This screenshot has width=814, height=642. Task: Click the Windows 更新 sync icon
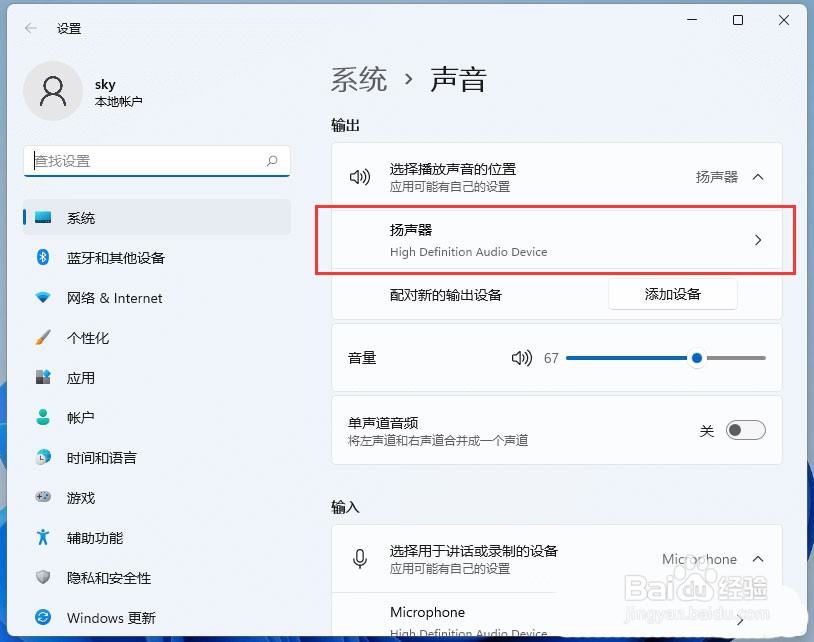pos(43,617)
